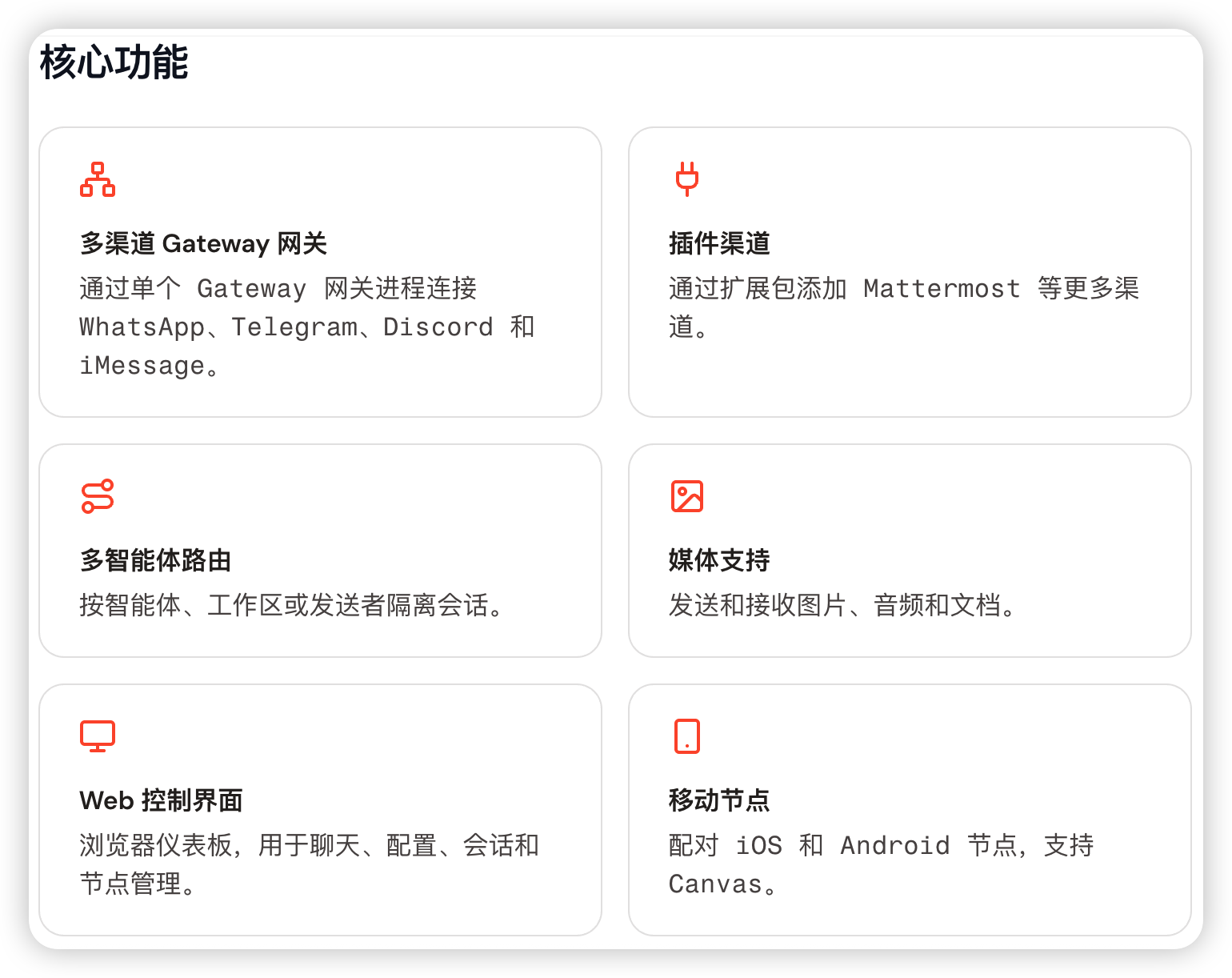
Task: Click the multi-channel Gateway network icon
Action: pyautogui.click(x=98, y=179)
